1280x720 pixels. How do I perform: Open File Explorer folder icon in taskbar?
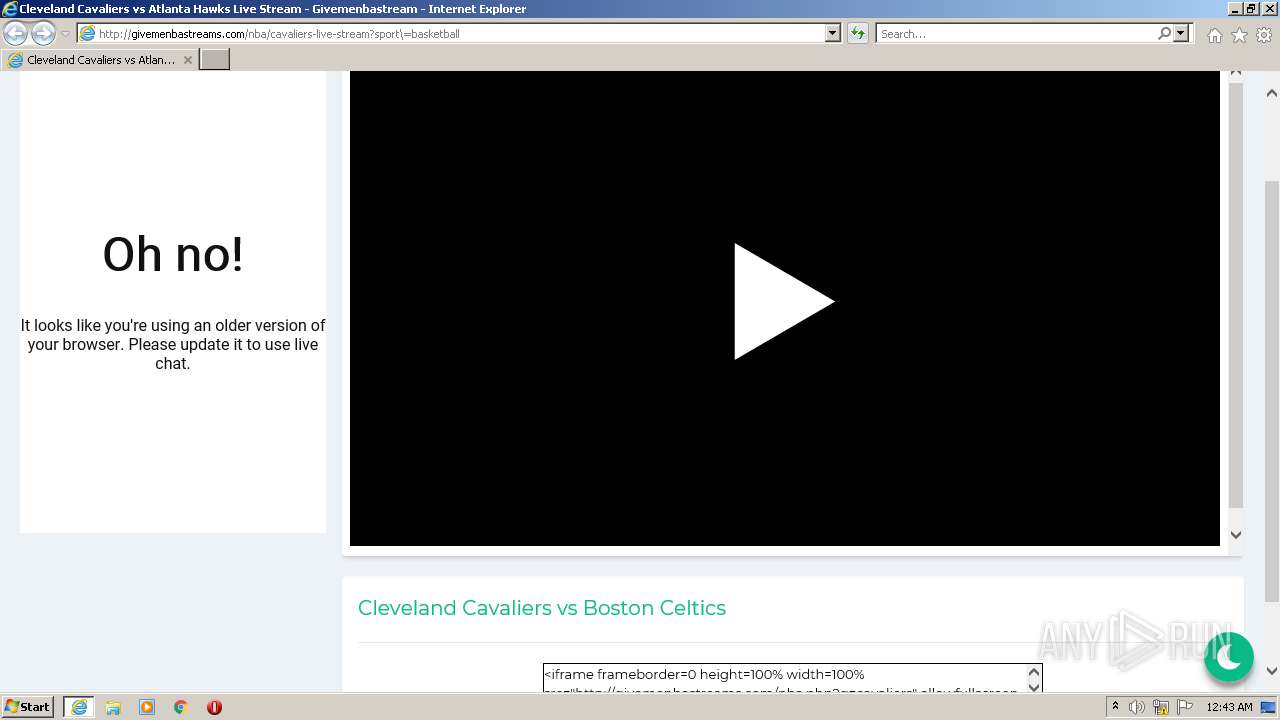pyautogui.click(x=113, y=707)
